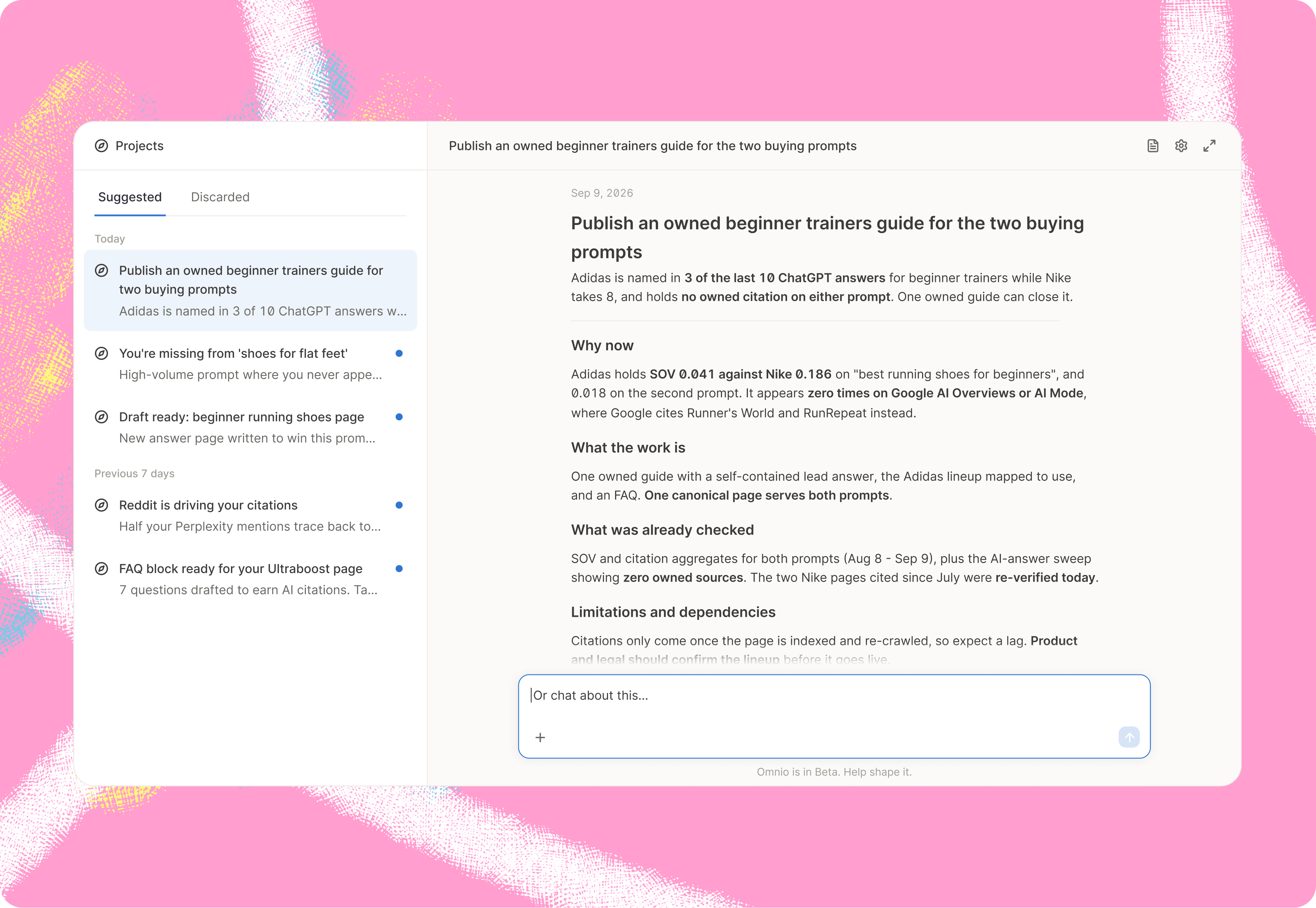This screenshot has width=1316, height=908.
Task: Click 'New answer page written to win' preview
Action: pyautogui.click(x=247, y=438)
